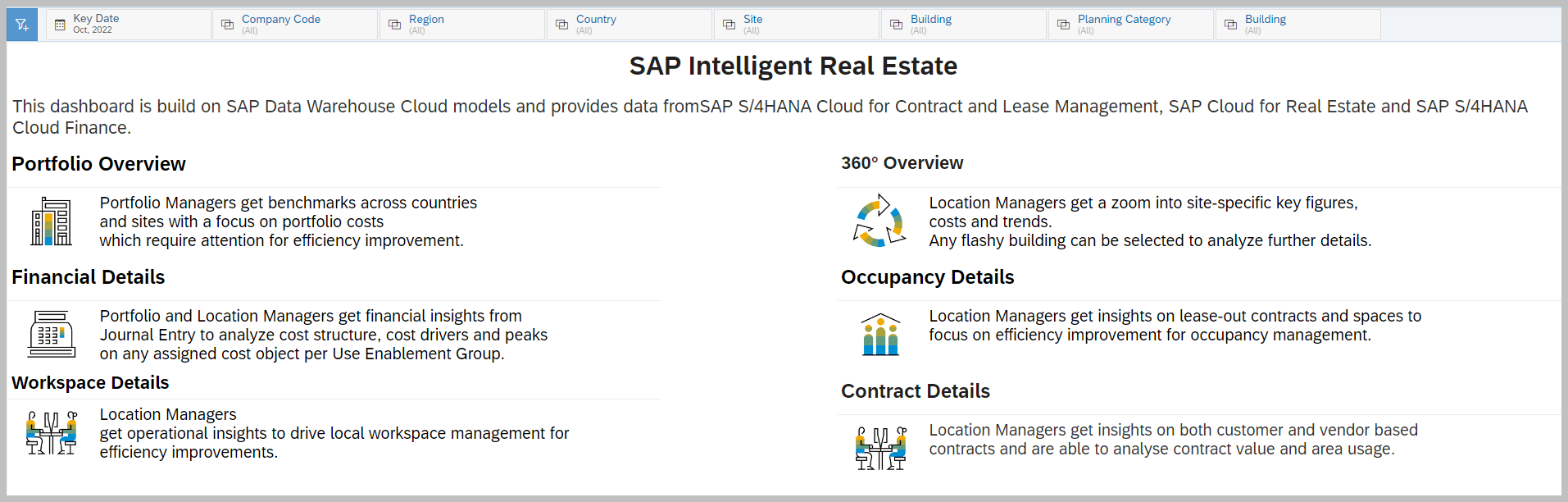Screen dimensions: 1568x502
Task: Click the Workspace Details desk icon
Action: pos(52,433)
